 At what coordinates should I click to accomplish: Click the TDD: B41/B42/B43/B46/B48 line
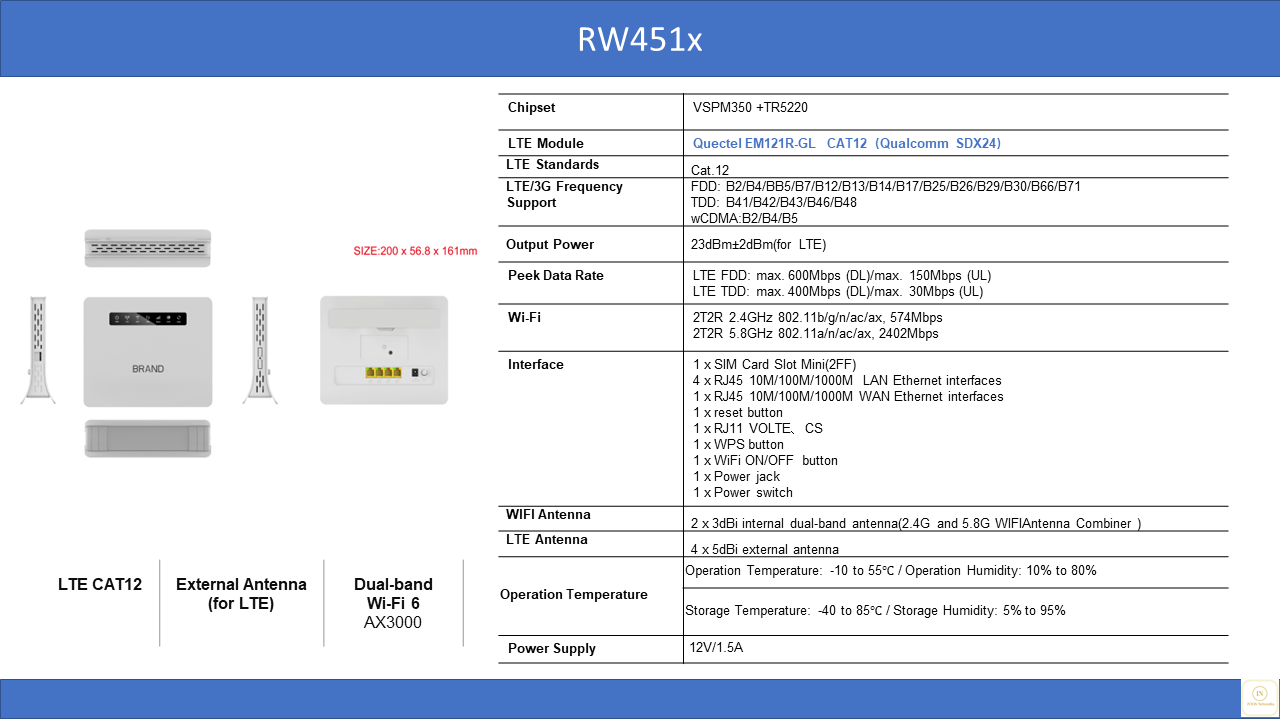tap(774, 202)
